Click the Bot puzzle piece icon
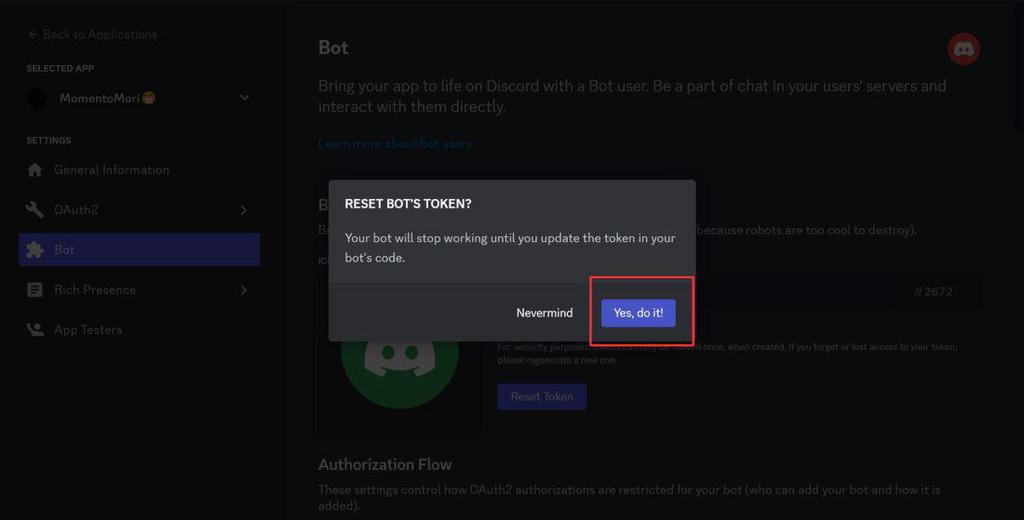1024x520 pixels. (35, 250)
